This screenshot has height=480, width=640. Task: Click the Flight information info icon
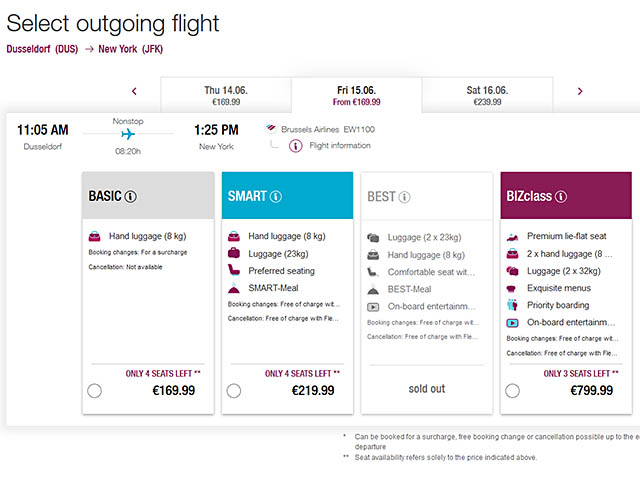296,146
